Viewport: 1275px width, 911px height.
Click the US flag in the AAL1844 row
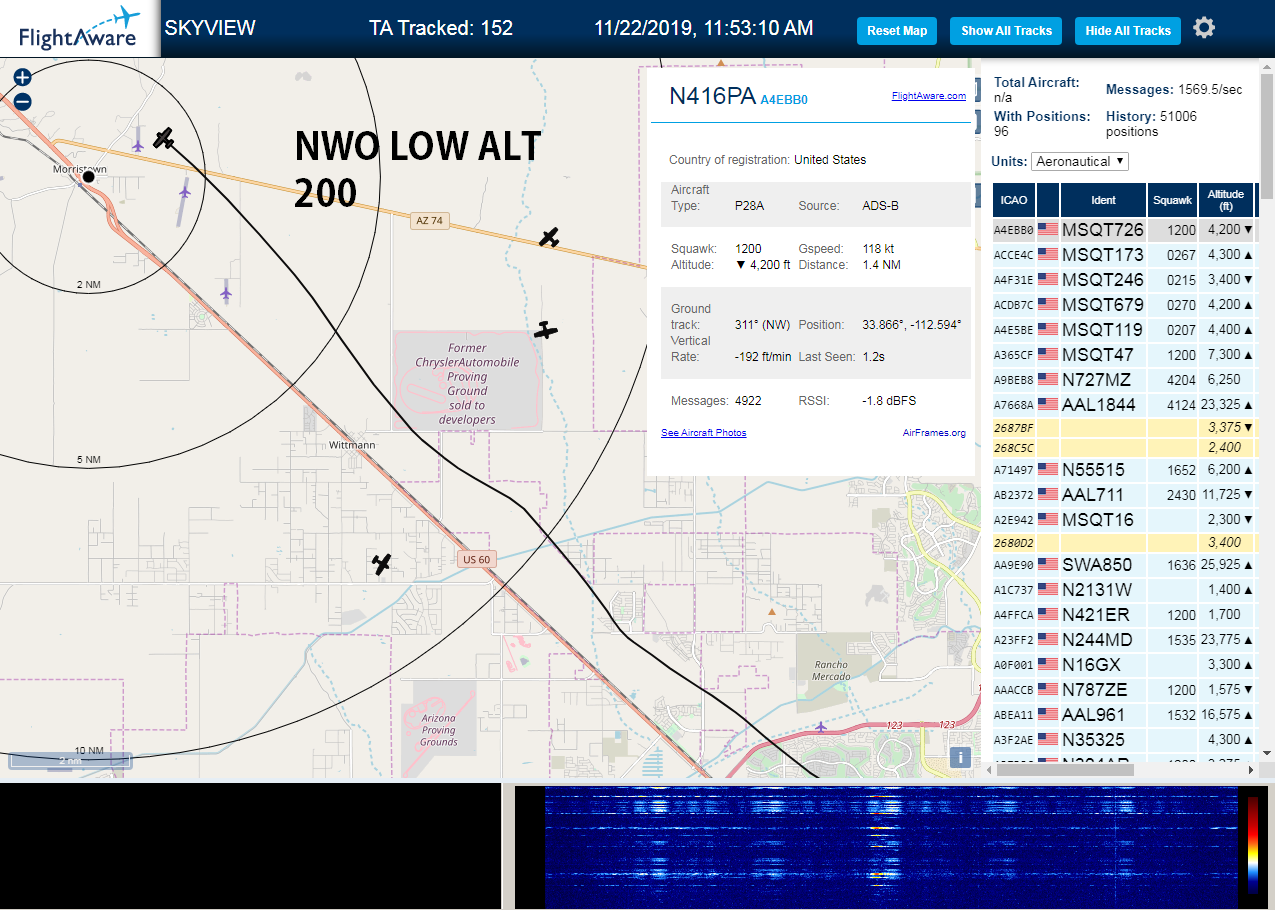[x=1048, y=405]
